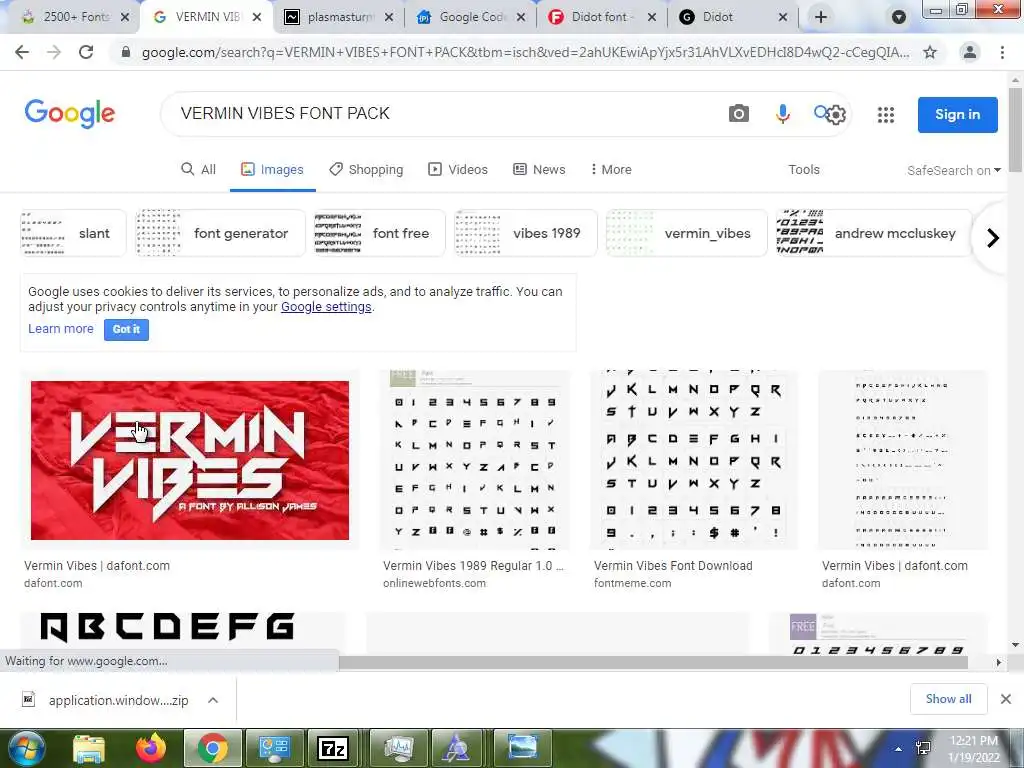1024x768 pixels.
Task: Click Show all downloads
Action: coord(948,699)
